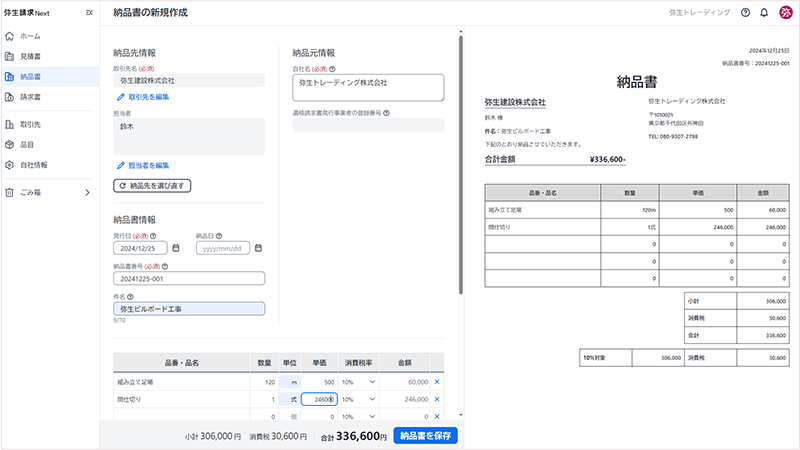Click 合計金額 ¥336,600- in preview
The width and height of the screenshot is (800, 450).
point(555,159)
